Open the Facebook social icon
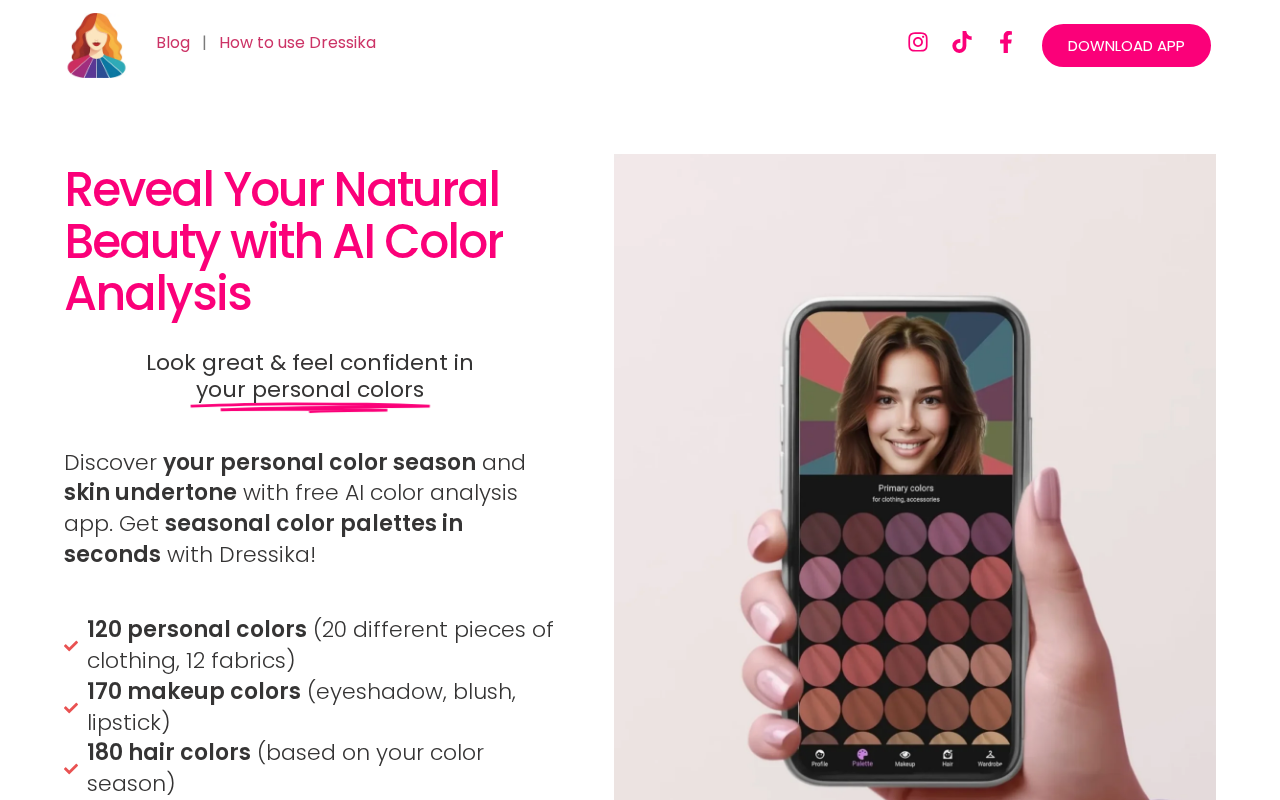 [x=1006, y=42]
